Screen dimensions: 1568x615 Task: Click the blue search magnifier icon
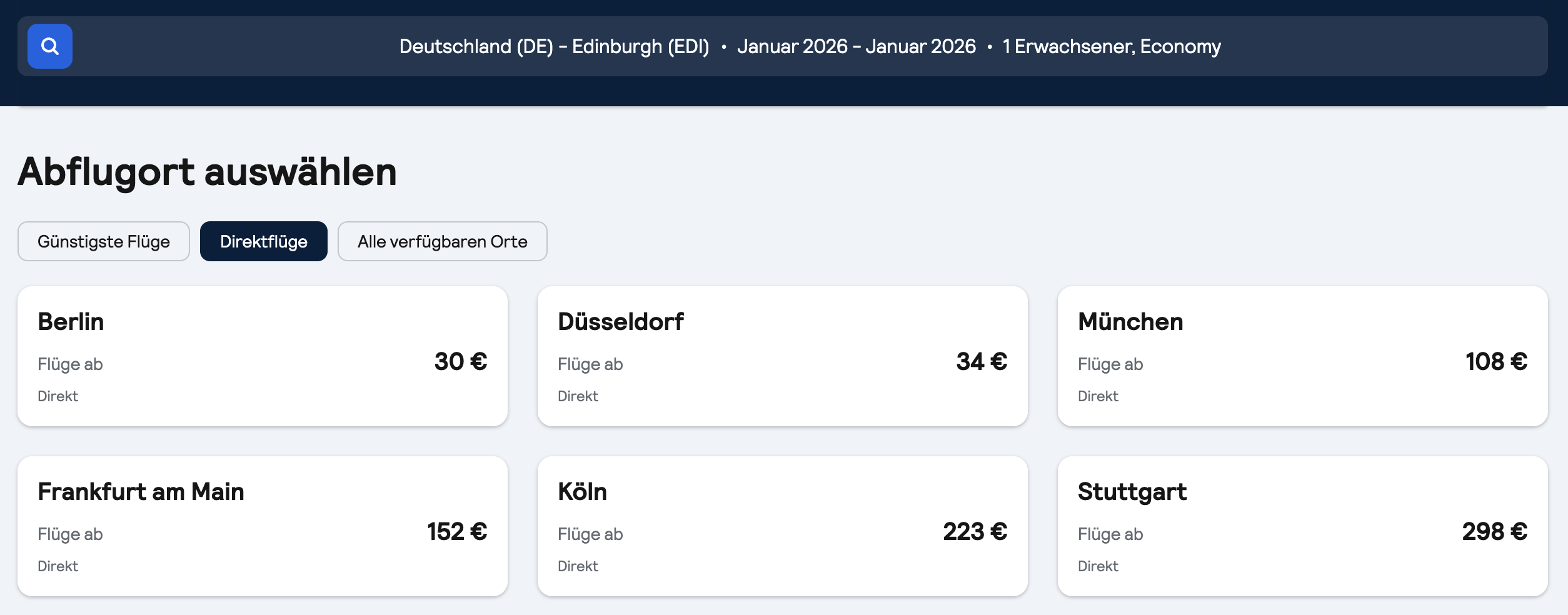(50, 46)
